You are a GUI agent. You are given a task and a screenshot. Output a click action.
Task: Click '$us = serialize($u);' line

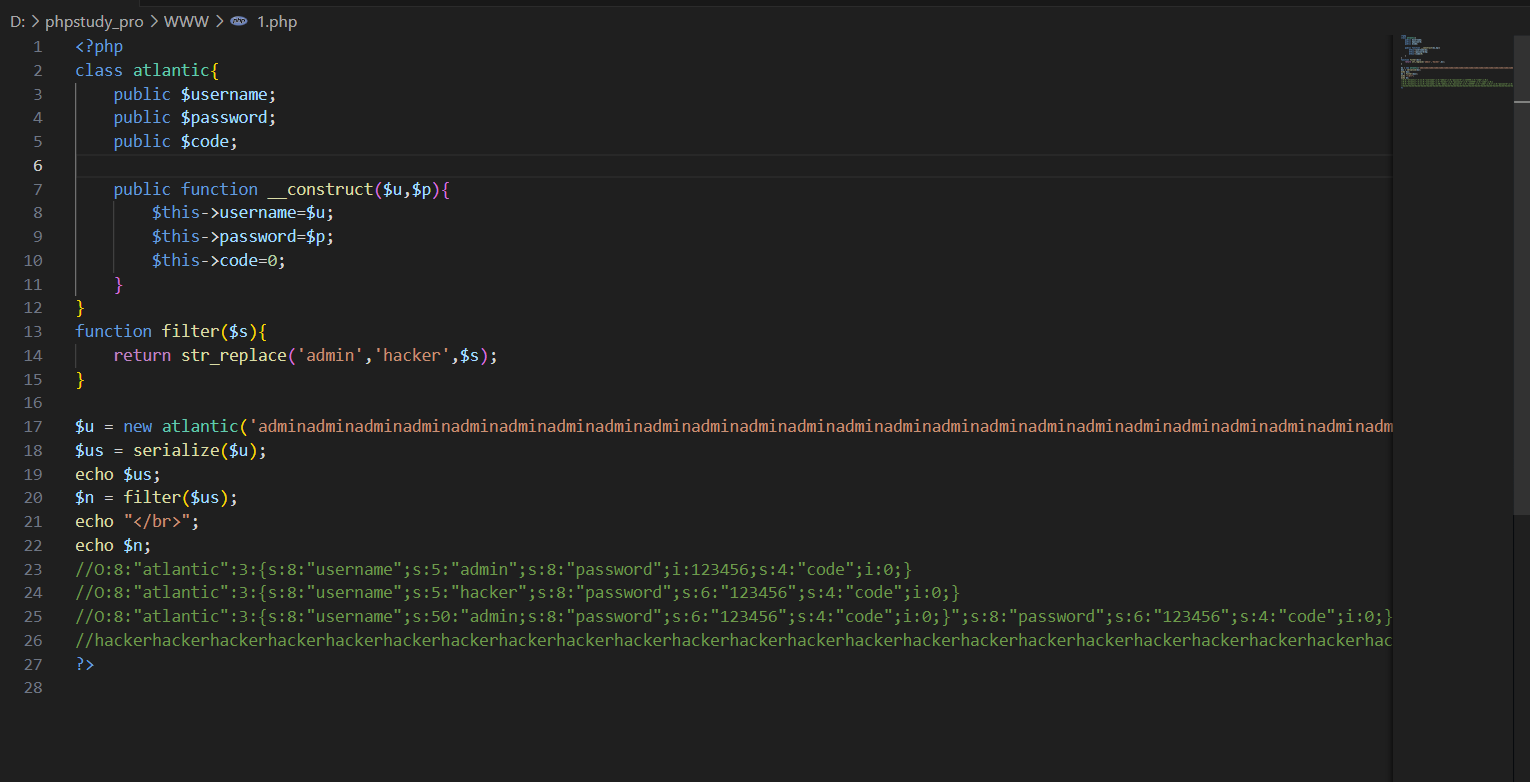pos(171,450)
